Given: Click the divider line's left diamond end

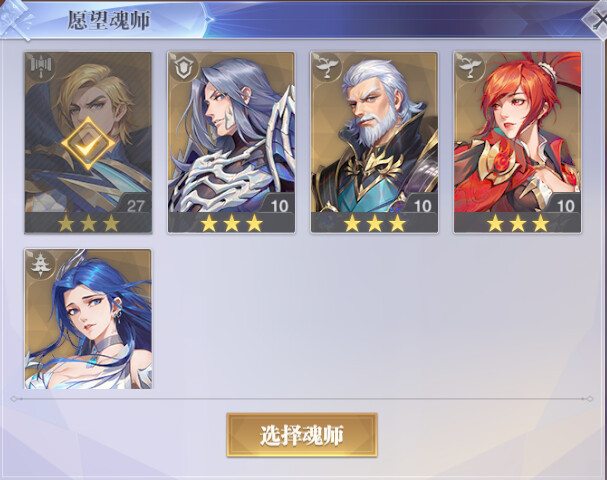Looking at the screenshot, I should point(14,399).
